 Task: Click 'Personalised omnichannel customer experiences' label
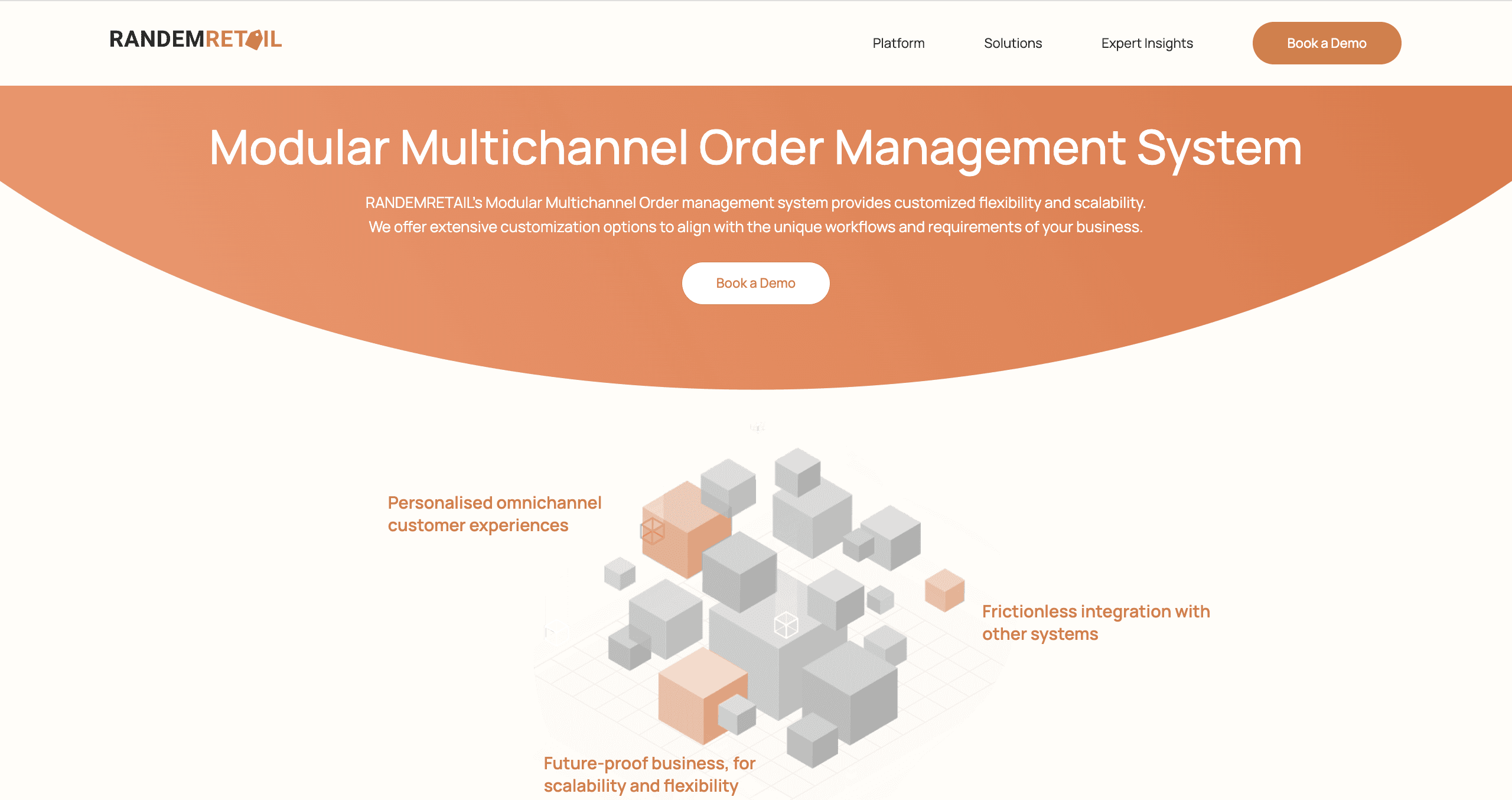494,513
